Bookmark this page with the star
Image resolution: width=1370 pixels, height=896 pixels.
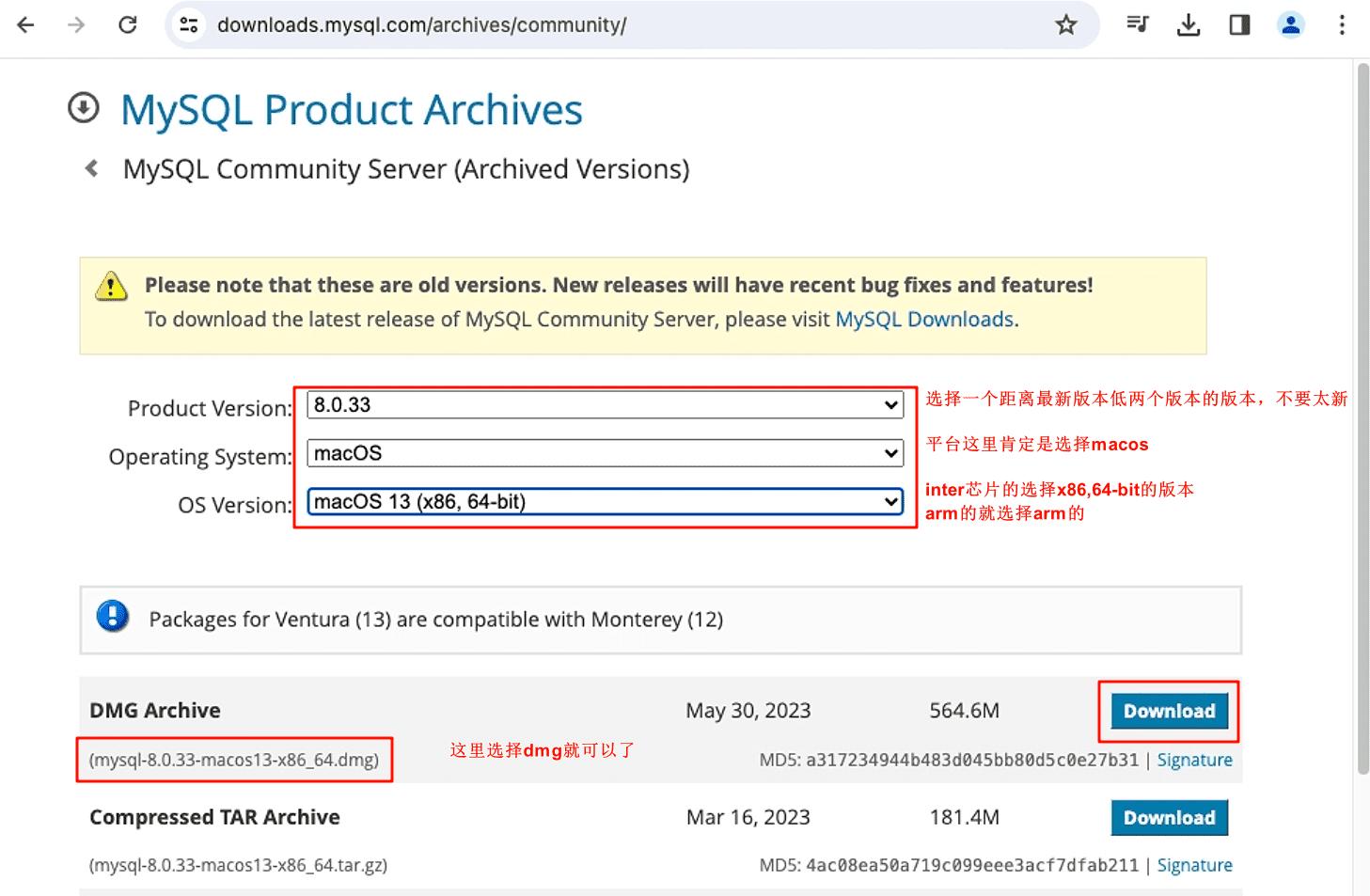[1065, 24]
